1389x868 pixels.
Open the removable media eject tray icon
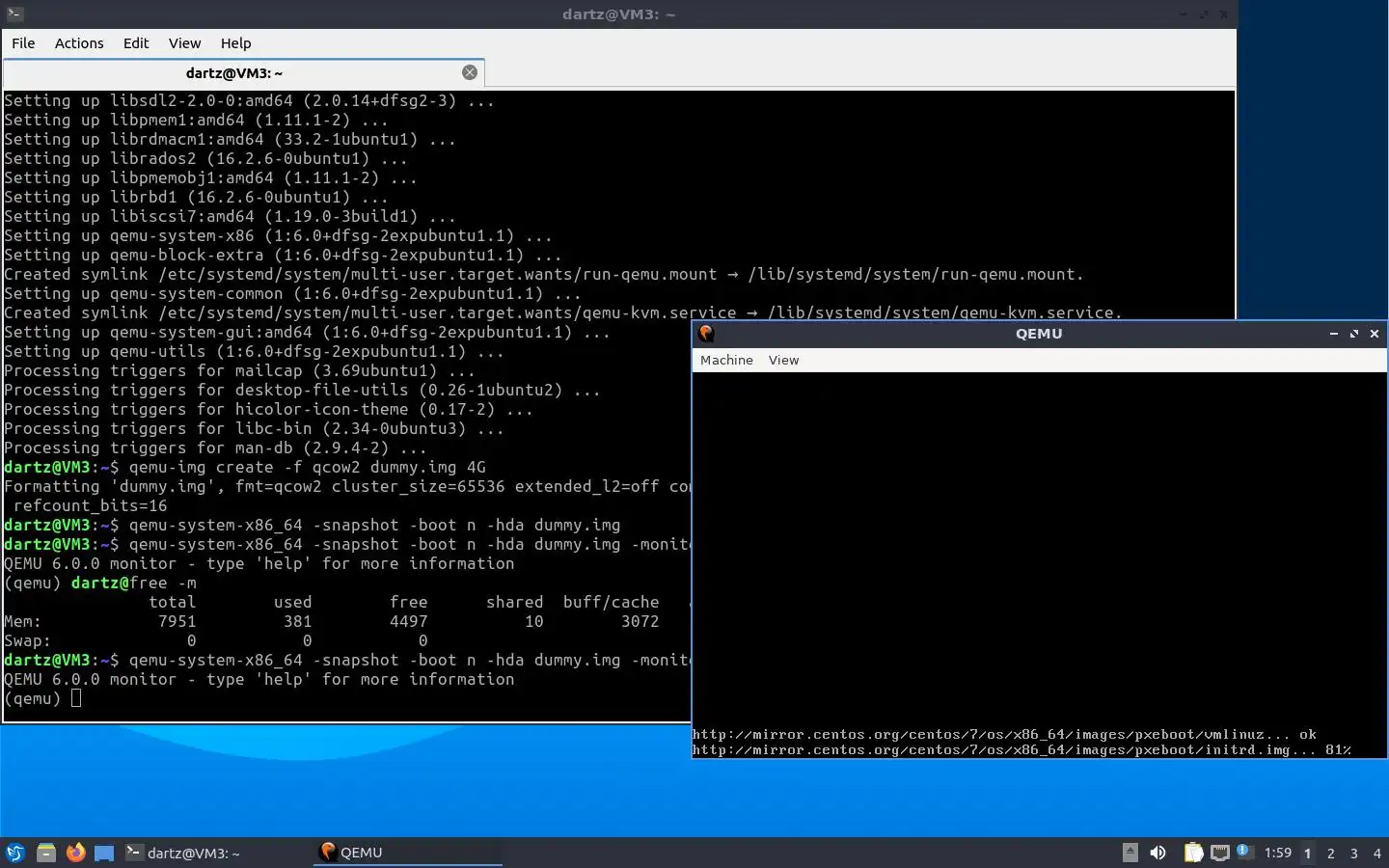(x=1130, y=853)
